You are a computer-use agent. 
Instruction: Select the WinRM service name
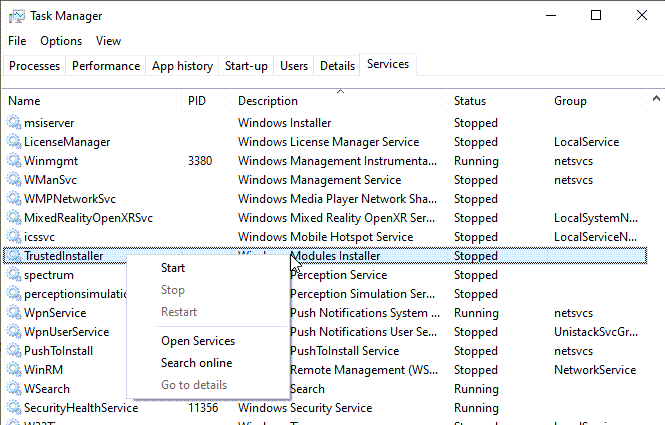[43, 370]
